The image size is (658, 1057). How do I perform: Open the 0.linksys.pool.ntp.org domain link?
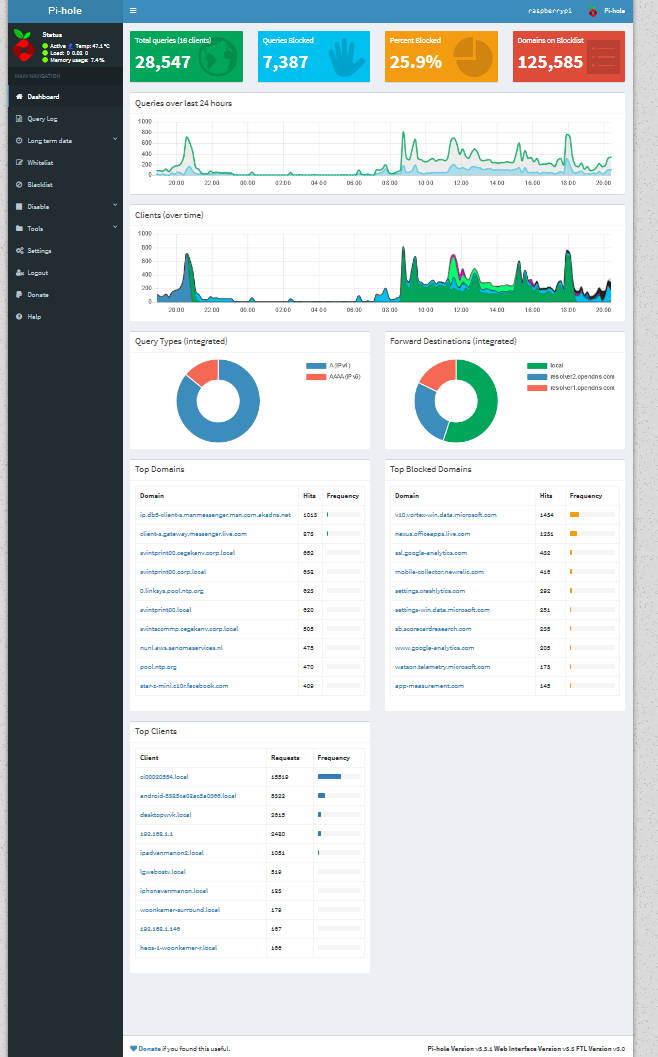[x=171, y=591]
